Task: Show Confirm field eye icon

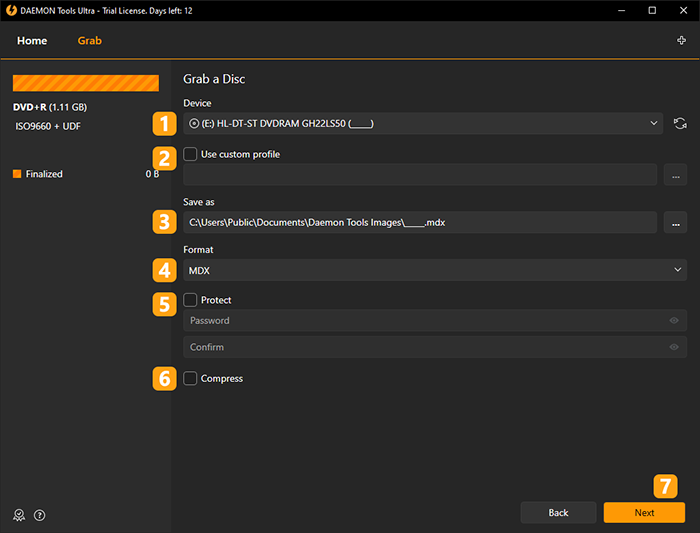Action: click(674, 347)
